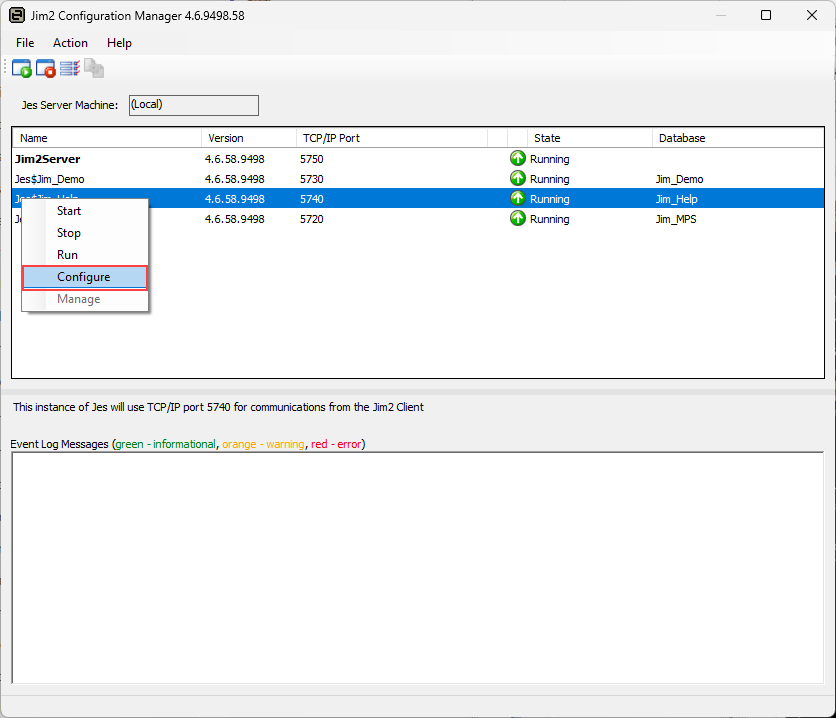Sort by the Database column header
This screenshot has height=718, width=836.
(x=738, y=138)
